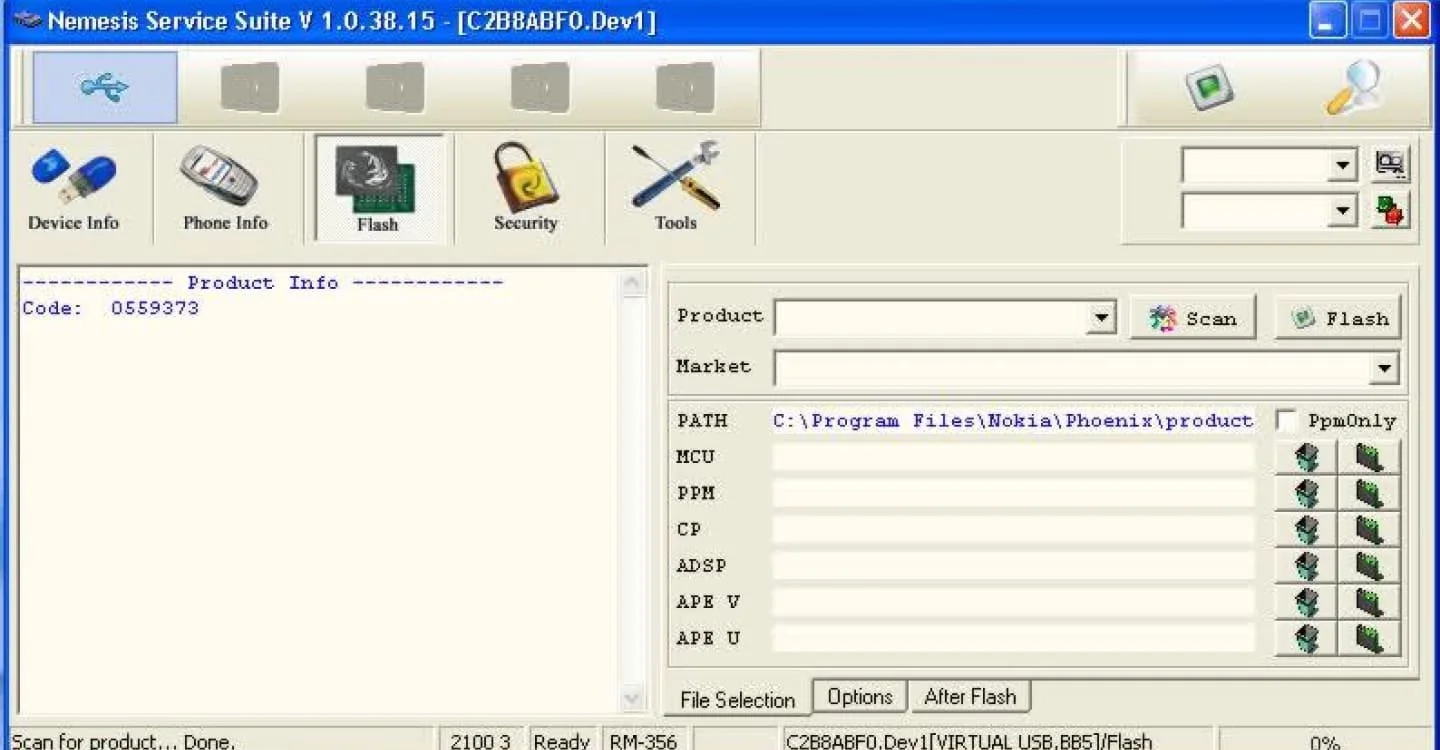Click the green chip icon in top bar
The height and width of the screenshot is (750, 1440).
1209,88
